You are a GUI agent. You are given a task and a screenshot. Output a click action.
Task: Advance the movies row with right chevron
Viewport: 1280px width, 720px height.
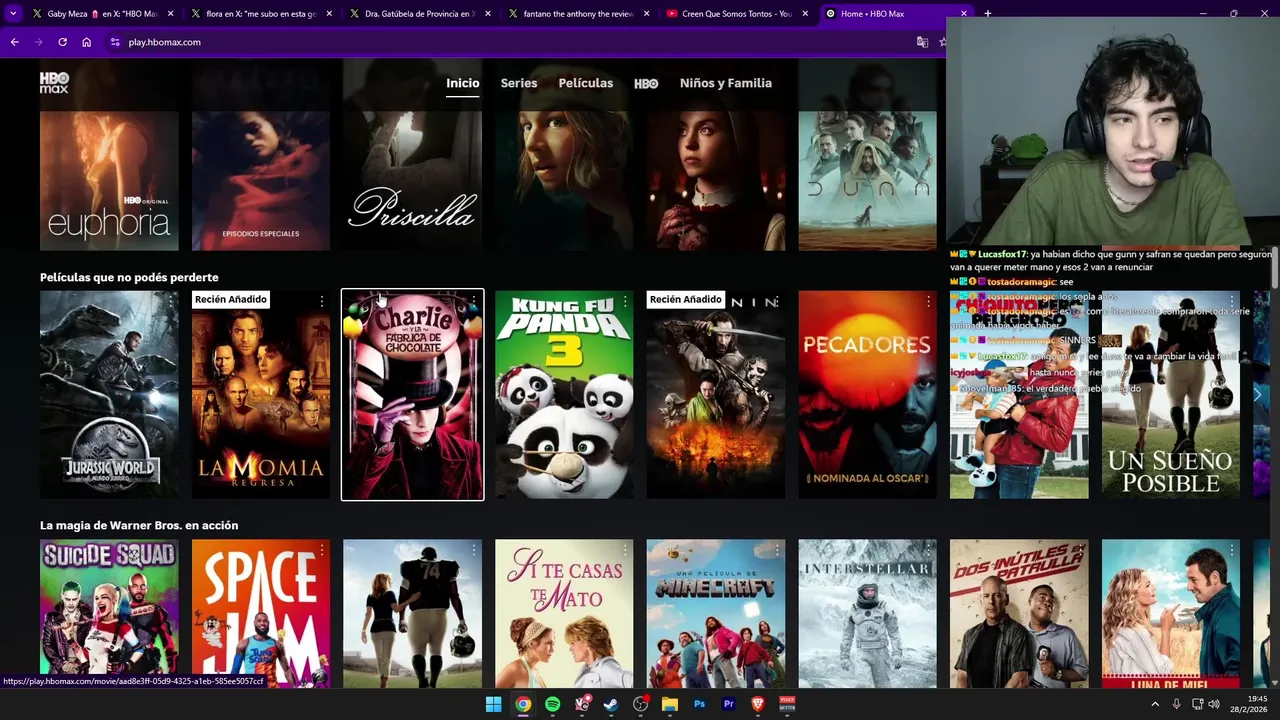tap(1257, 395)
